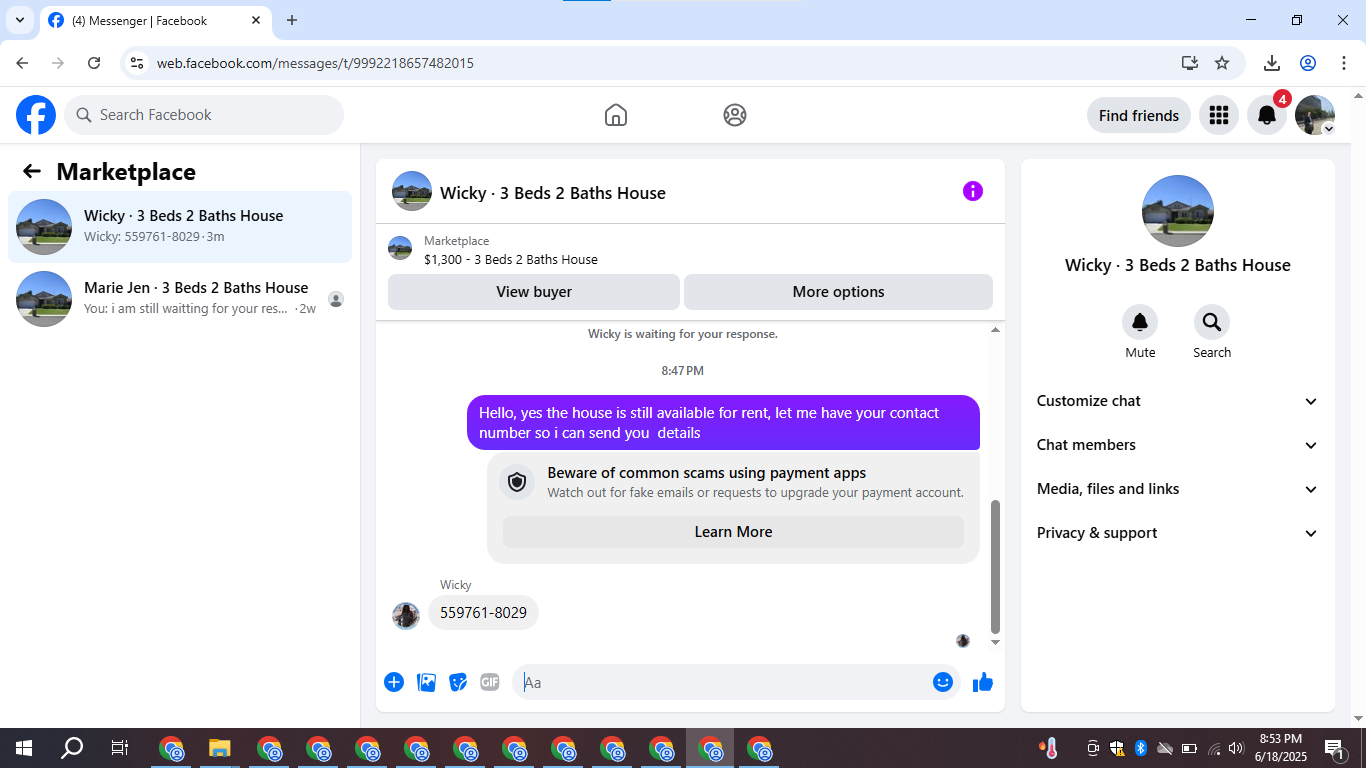Image resolution: width=1366 pixels, height=768 pixels.
Task: Open Task View on the taskbar
Action: pyautogui.click(x=120, y=748)
